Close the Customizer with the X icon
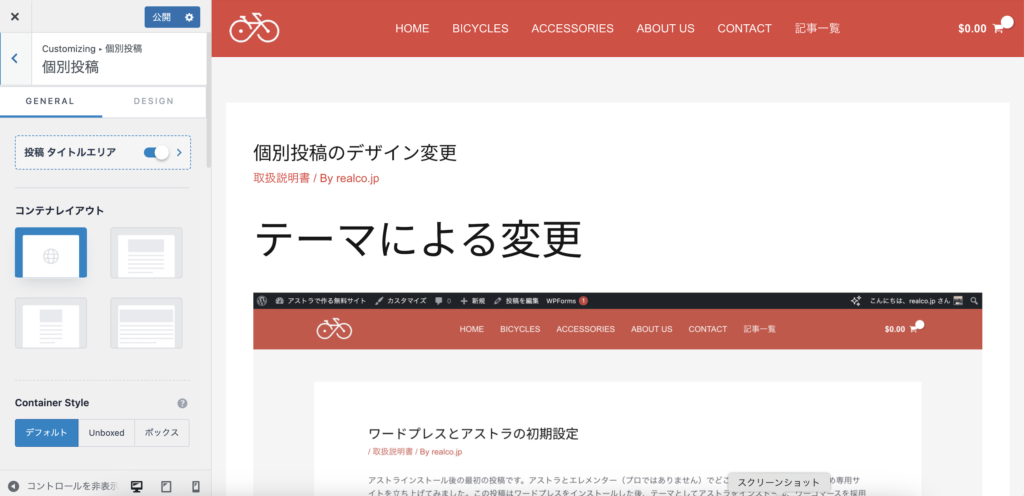The height and width of the screenshot is (496, 1024). pos(15,17)
